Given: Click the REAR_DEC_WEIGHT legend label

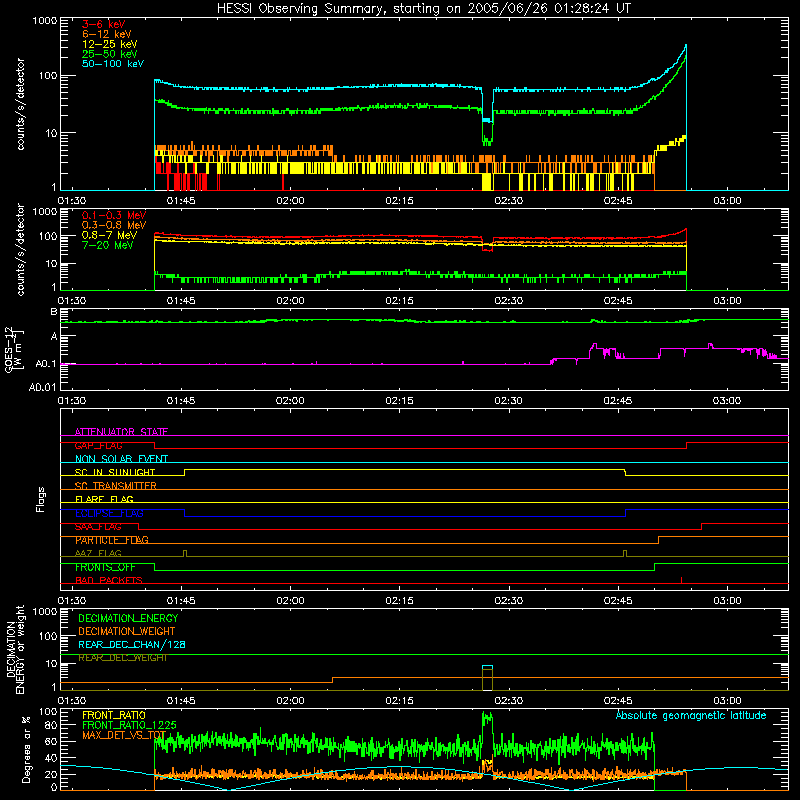Looking at the screenshot, I should click(122, 658).
